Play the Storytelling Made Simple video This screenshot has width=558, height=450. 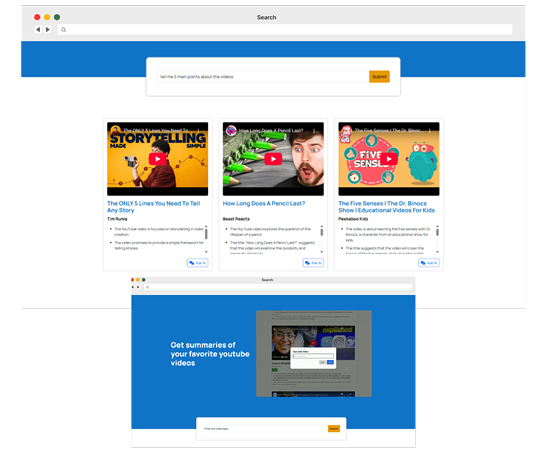pyautogui.click(x=157, y=159)
